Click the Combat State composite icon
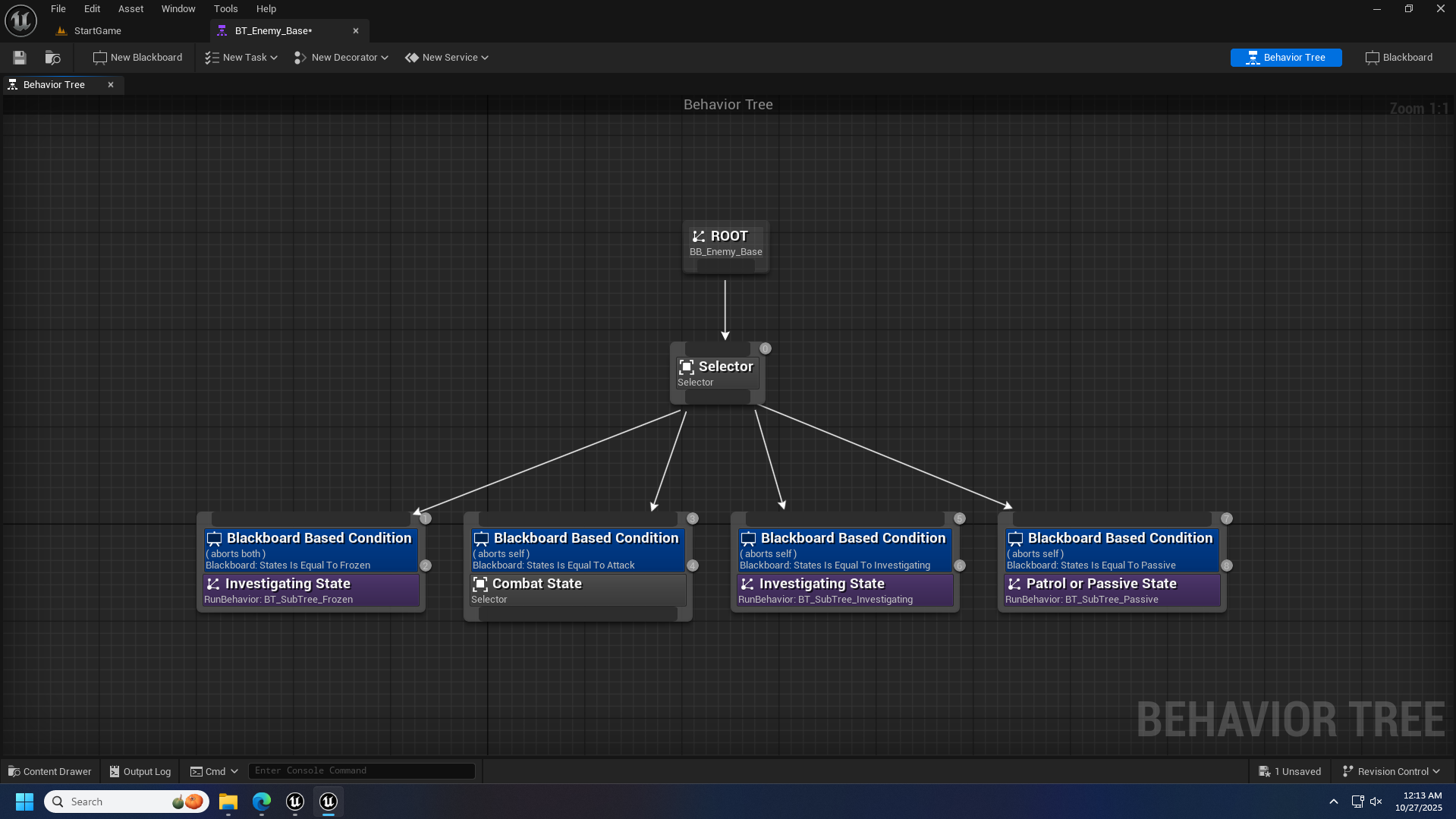Screen dimensions: 1456x819 click(x=480, y=584)
